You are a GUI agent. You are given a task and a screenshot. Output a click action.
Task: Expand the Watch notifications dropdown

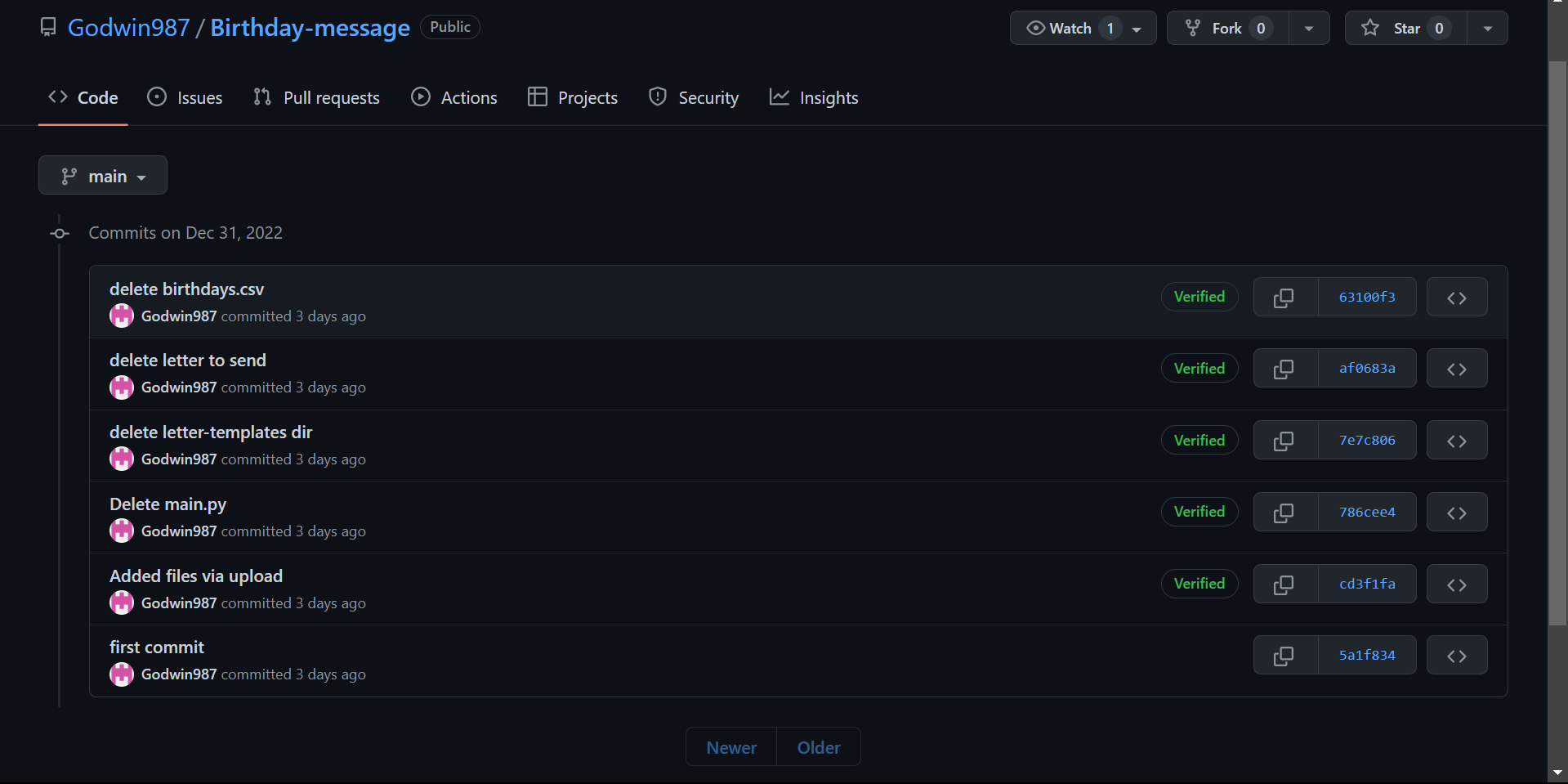pyautogui.click(x=1083, y=28)
